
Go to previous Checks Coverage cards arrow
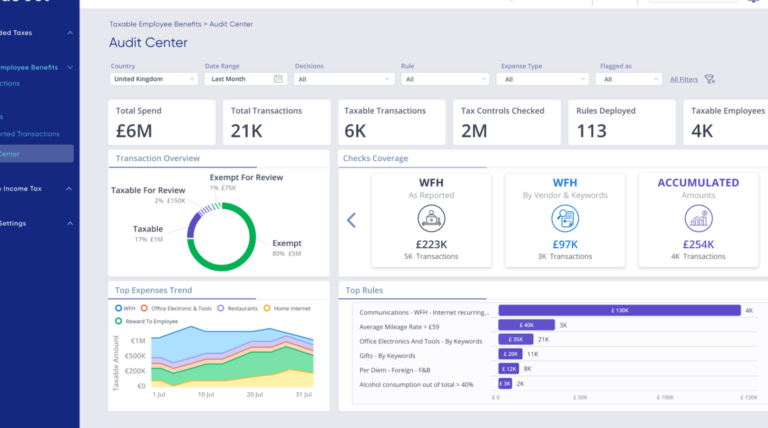351,220
